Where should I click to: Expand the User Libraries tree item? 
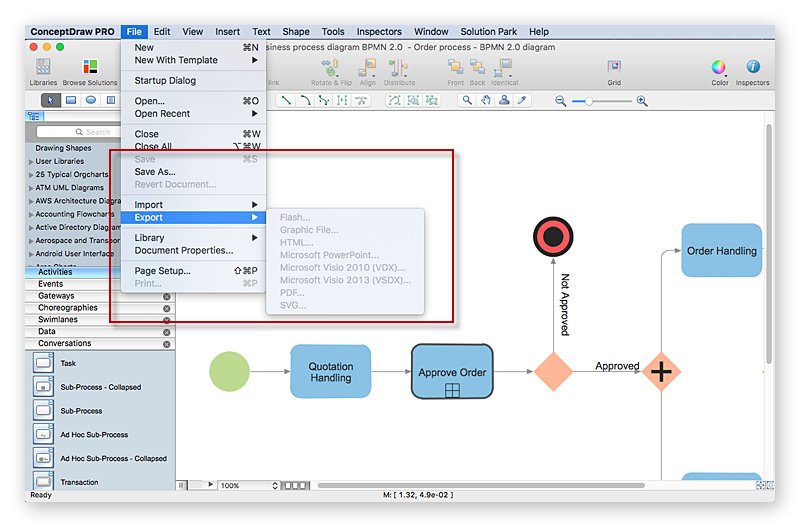pos(31,162)
